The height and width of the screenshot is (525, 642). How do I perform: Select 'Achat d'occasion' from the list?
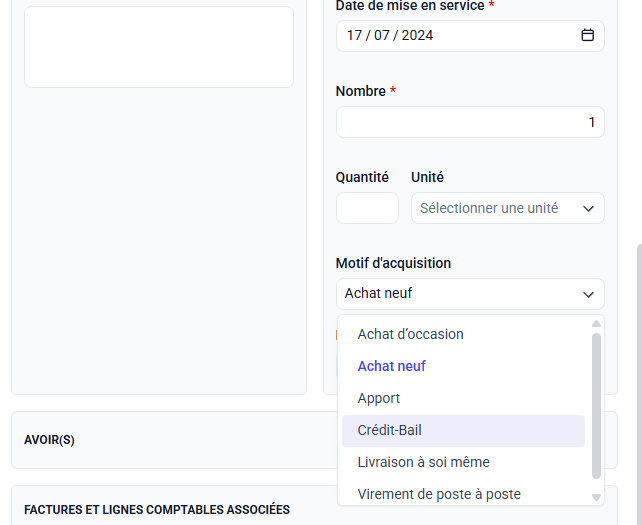click(410, 334)
